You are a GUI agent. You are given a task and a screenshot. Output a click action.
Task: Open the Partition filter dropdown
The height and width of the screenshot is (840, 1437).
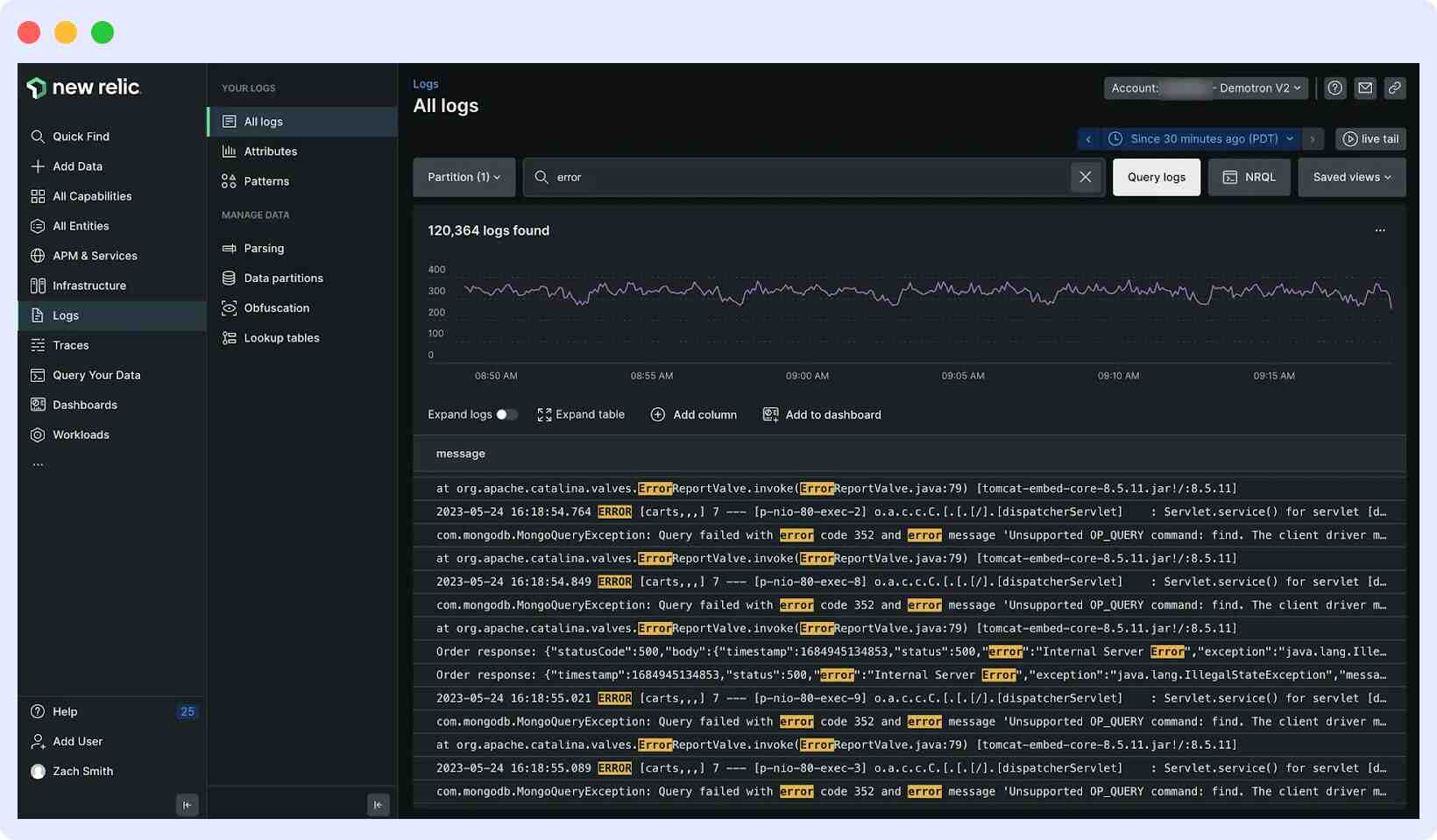click(x=464, y=177)
